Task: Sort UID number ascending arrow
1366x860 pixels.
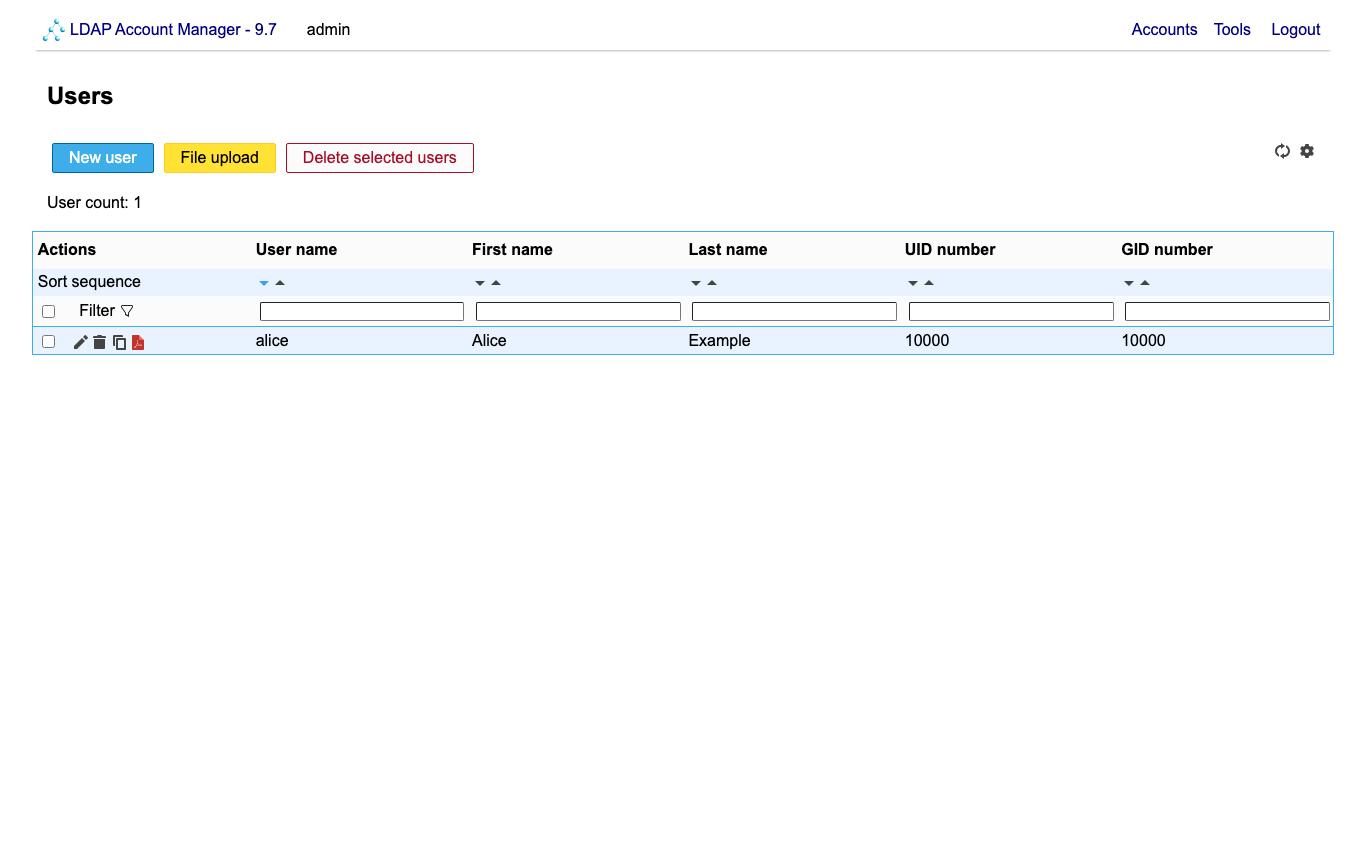Action: point(929,283)
